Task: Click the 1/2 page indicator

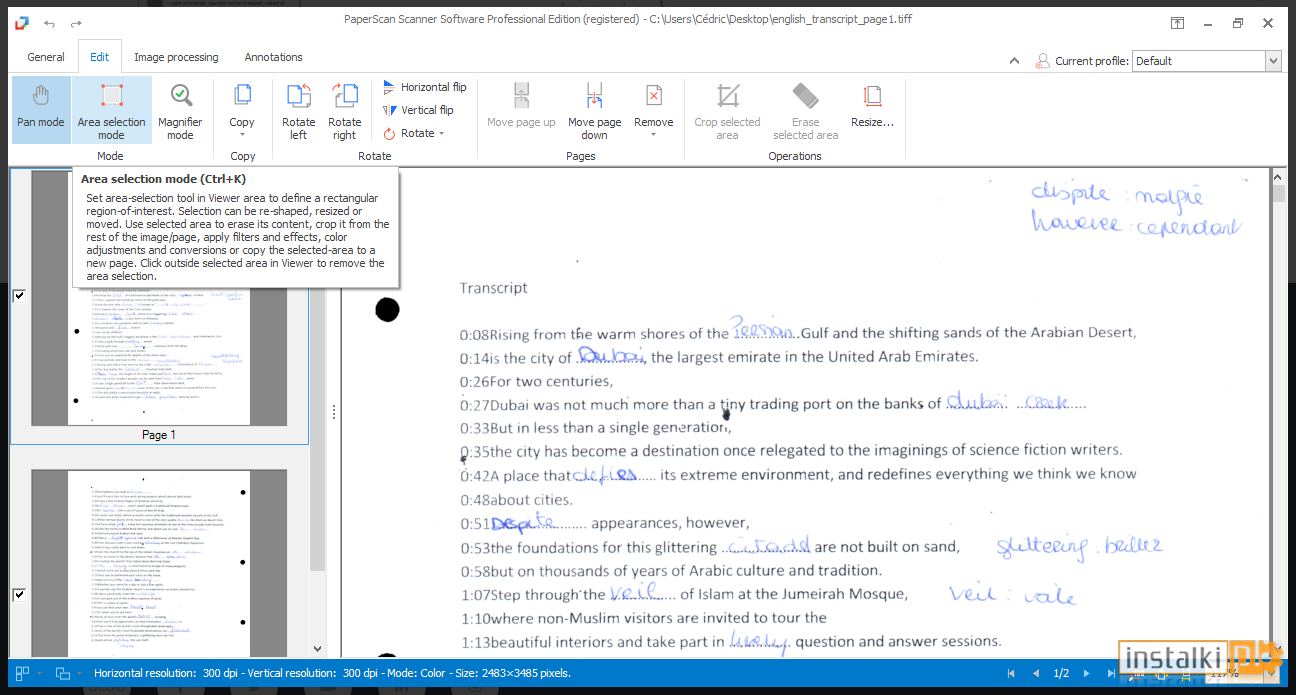Action: coord(1062,674)
